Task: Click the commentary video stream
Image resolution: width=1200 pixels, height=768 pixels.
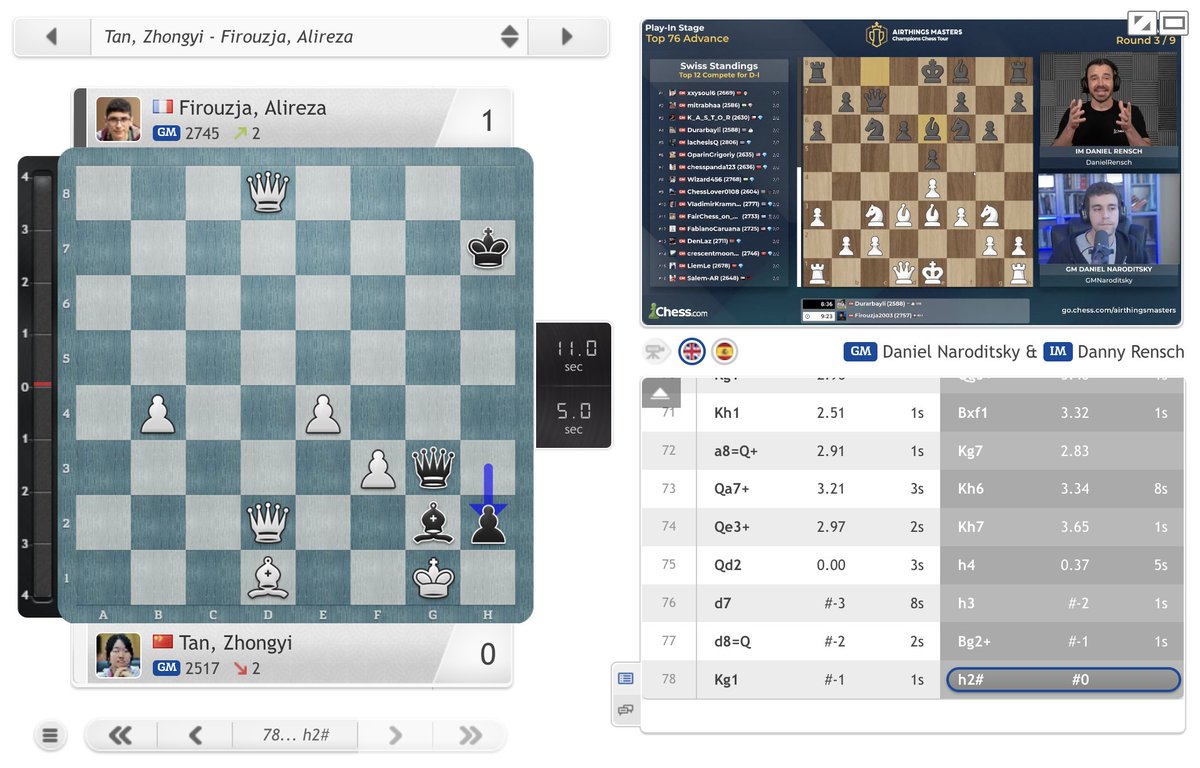Action: 911,173
